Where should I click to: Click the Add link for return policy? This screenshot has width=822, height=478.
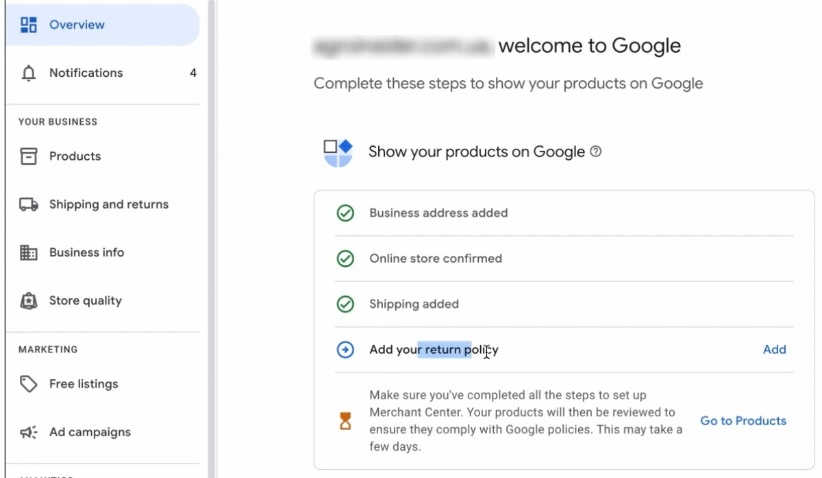(x=774, y=350)
